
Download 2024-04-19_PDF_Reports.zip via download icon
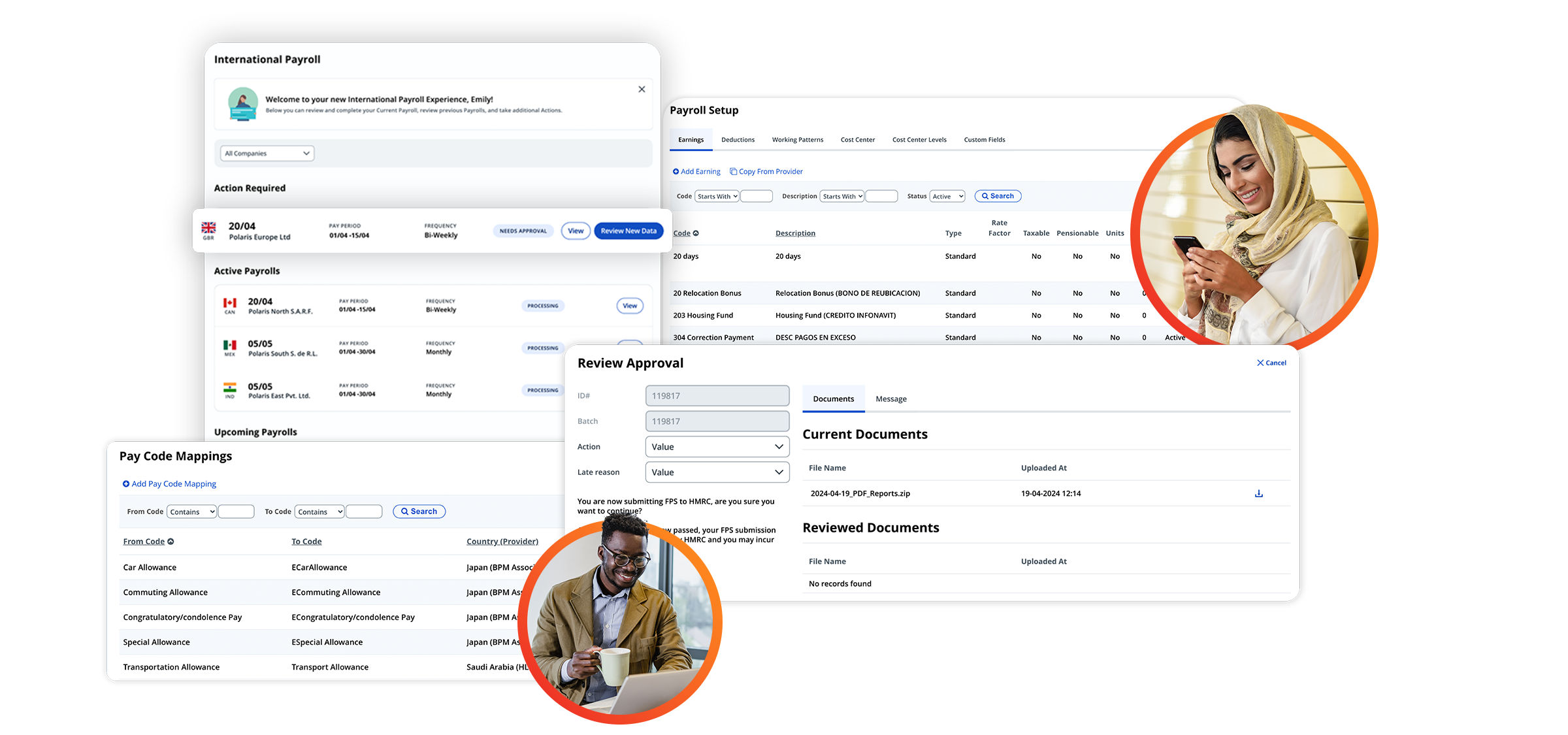[1259, 494]
